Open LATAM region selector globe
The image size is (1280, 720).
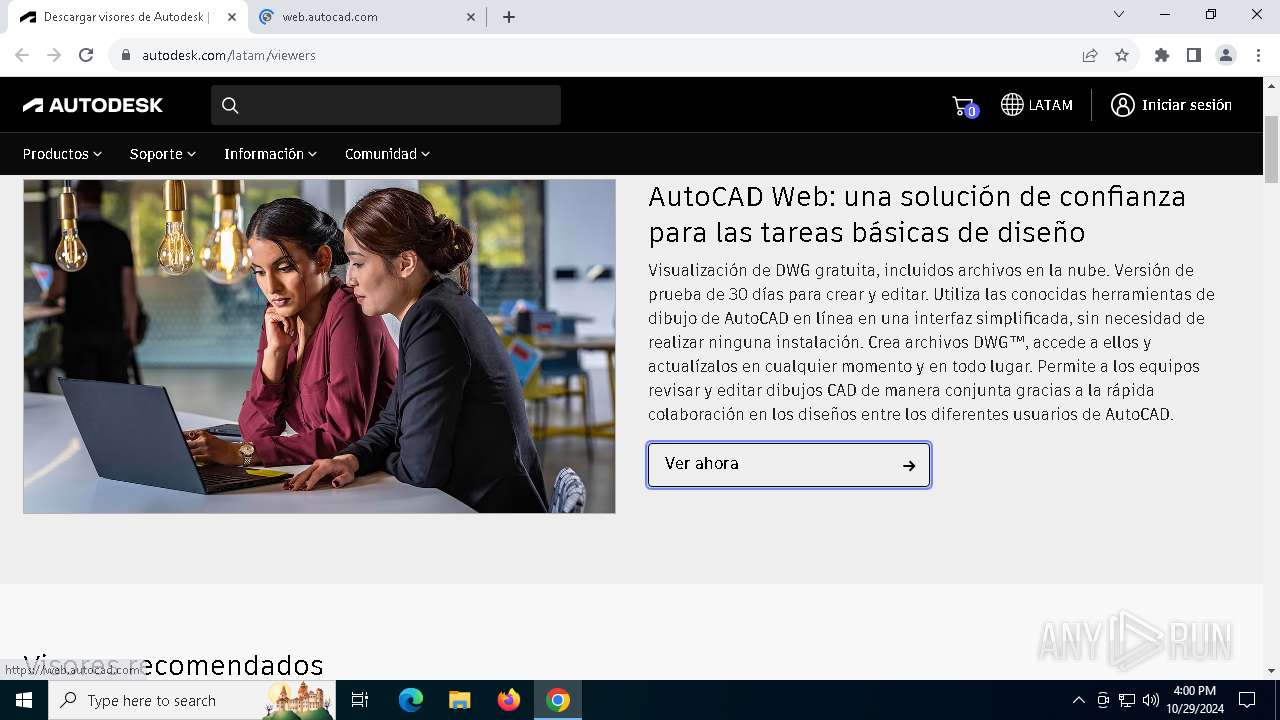coord(1012,105)
